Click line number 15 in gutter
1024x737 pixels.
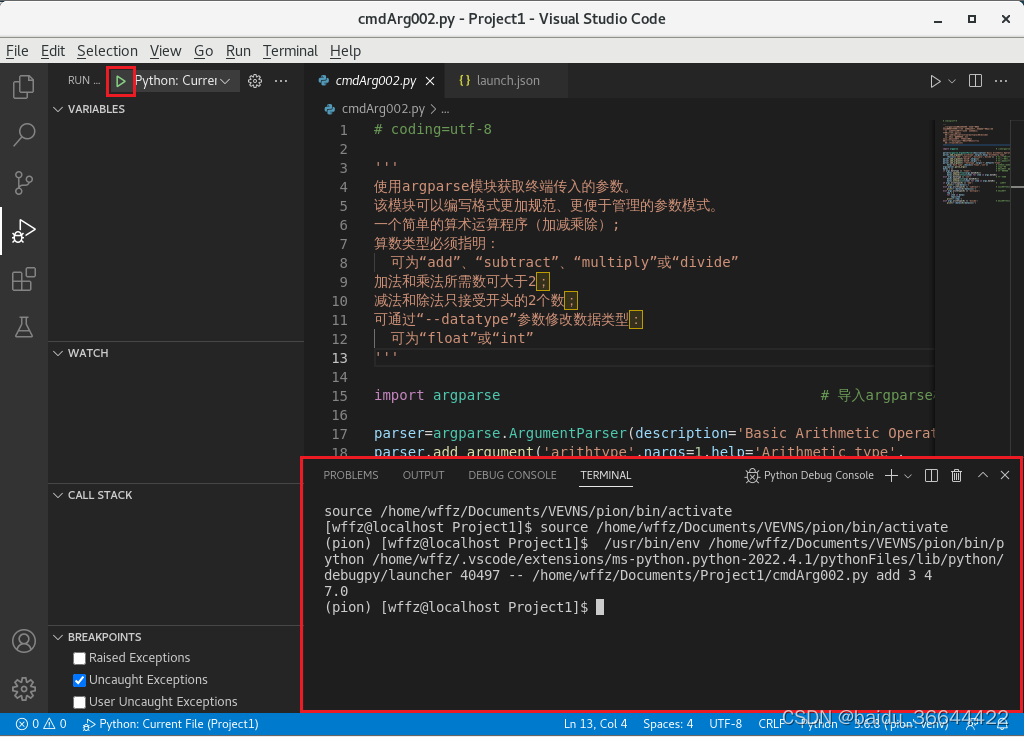(340, 396)
